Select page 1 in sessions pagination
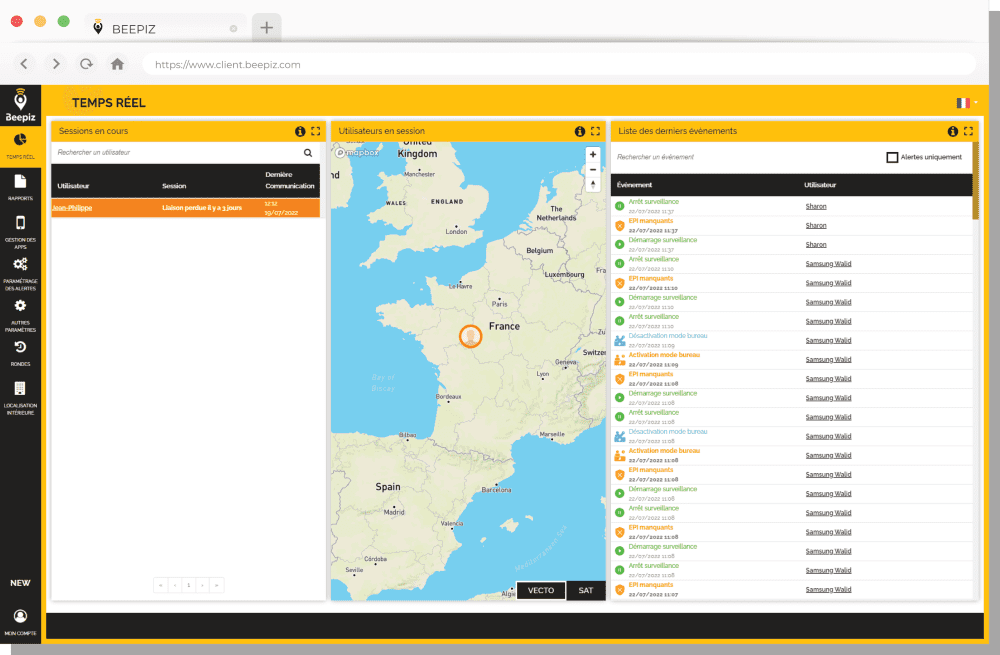This screenshot has width=1000, height=655. pyautogui.click(x=189, y=585)
